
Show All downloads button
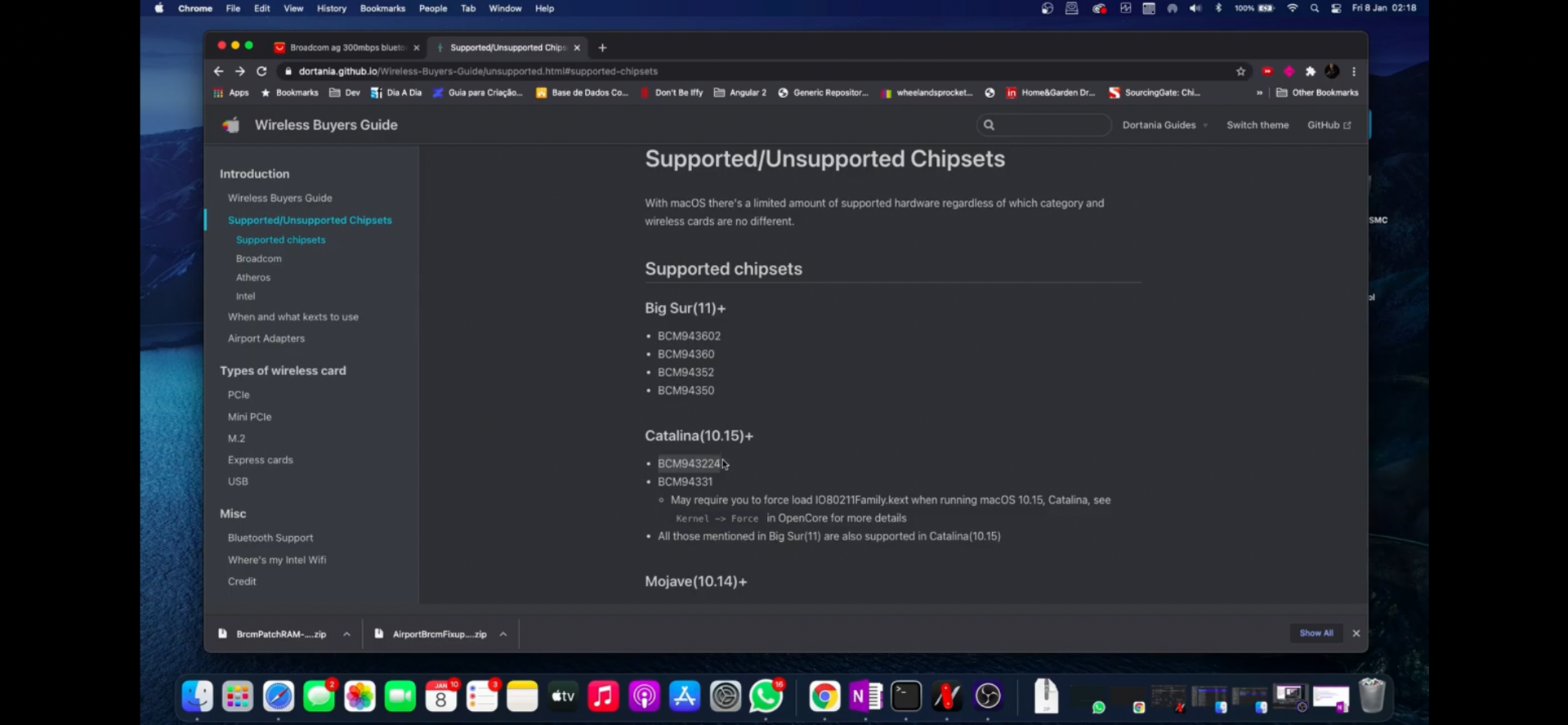tap(1316, 633)
